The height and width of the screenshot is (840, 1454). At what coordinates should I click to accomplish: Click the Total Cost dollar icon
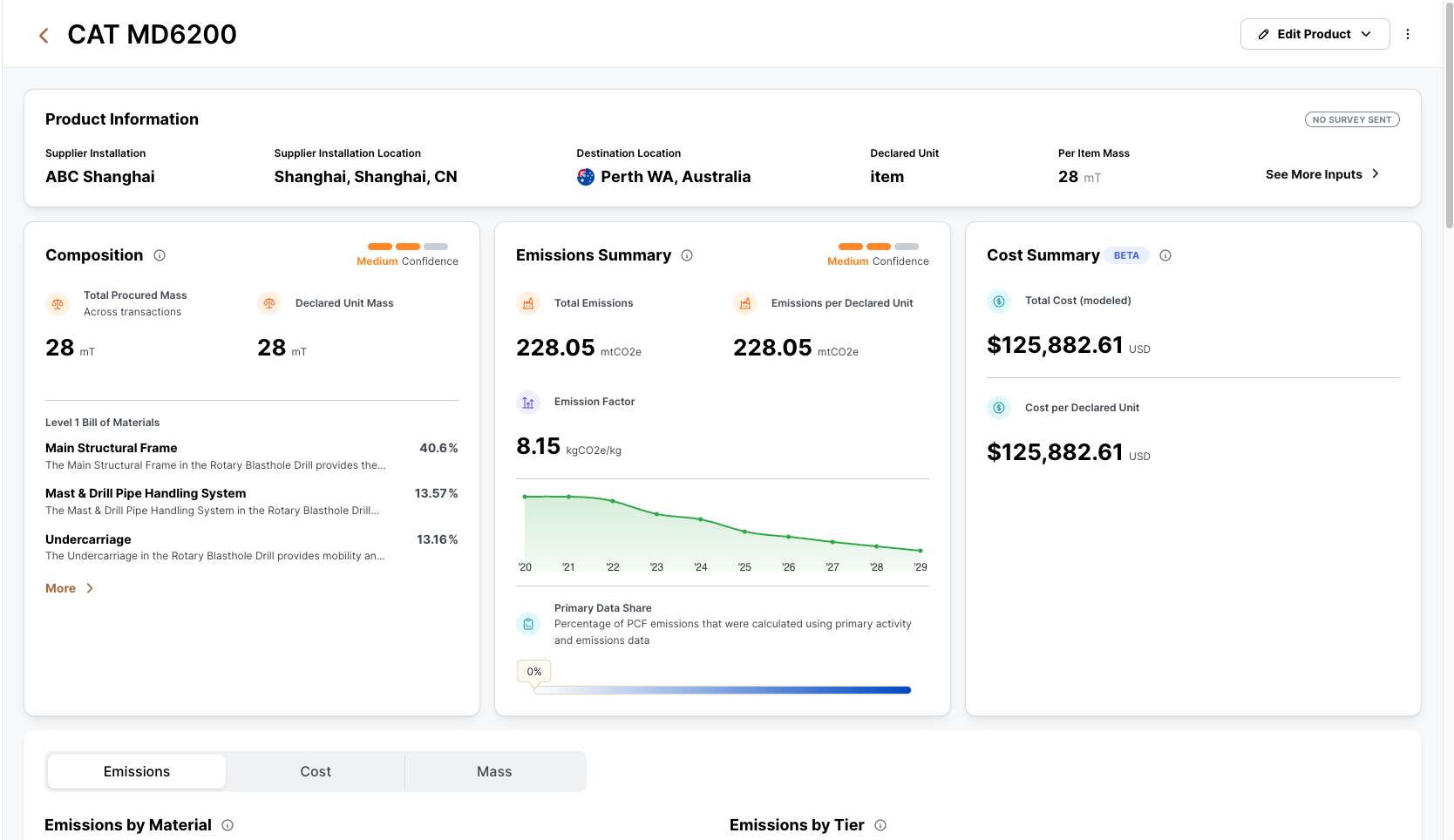pyautogui.click(x=999, y=301)
